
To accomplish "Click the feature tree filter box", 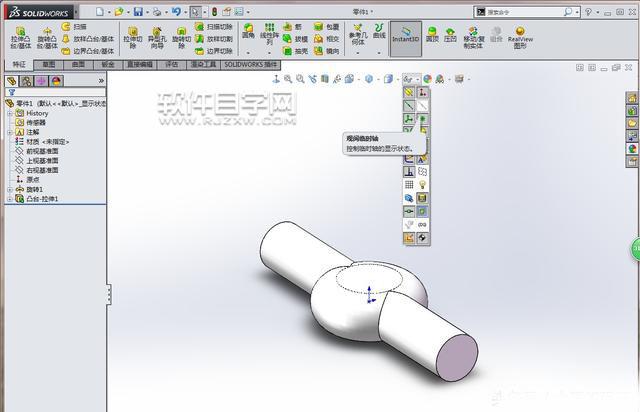I will pyautogui.click(x=56, y=93).
